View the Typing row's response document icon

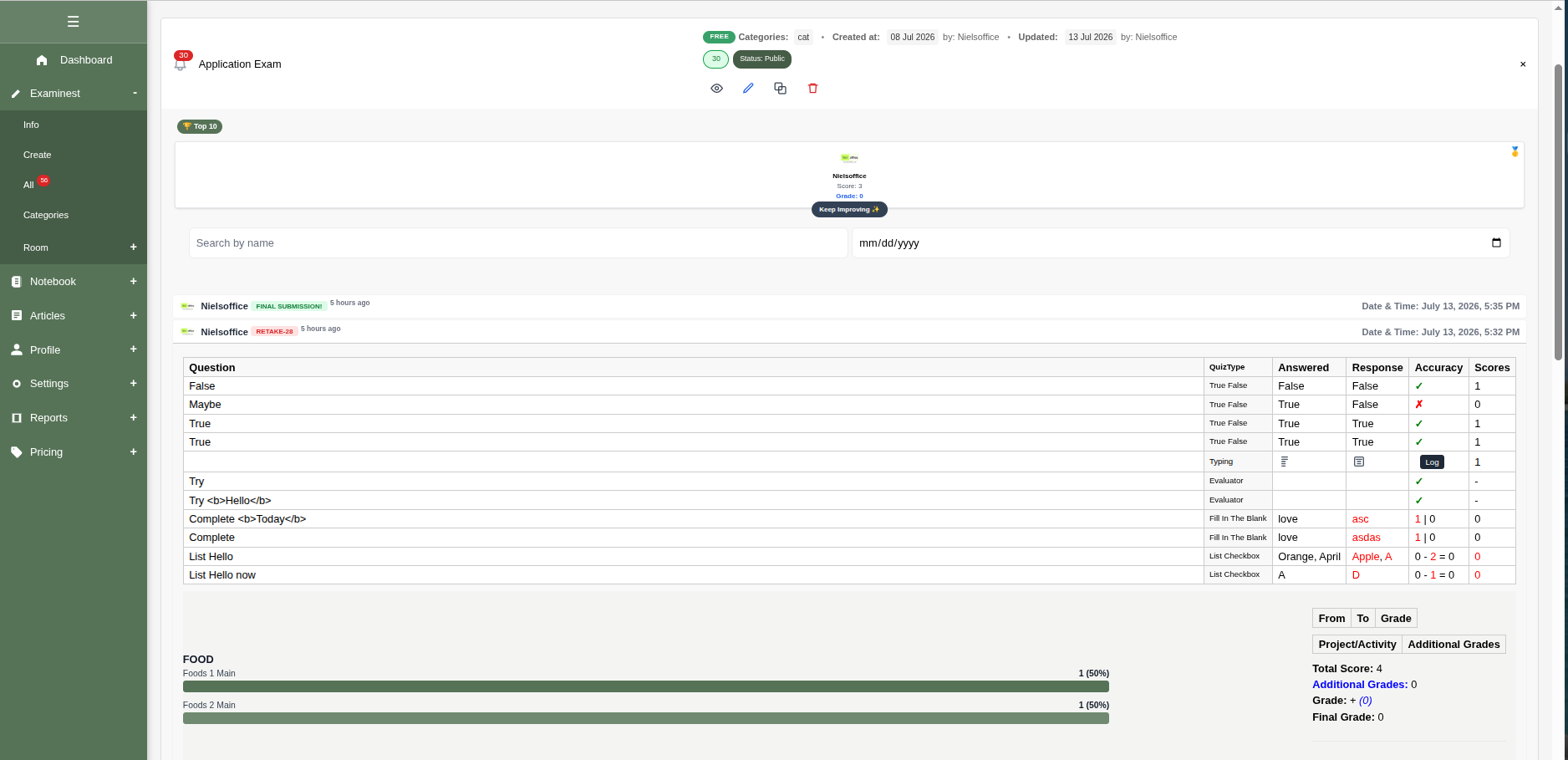click(x=1359, y=462)
